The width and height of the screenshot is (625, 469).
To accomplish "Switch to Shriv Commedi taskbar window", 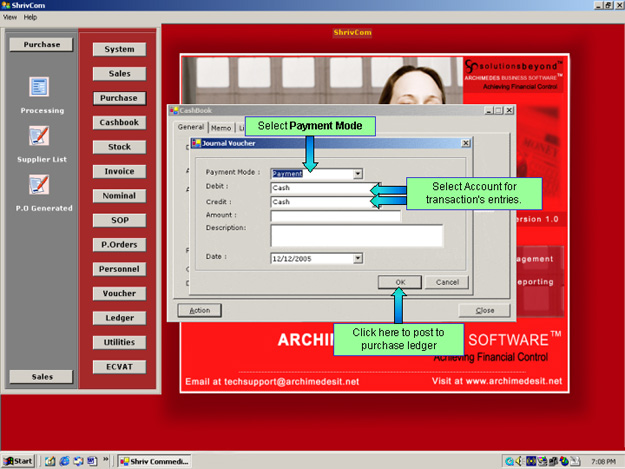I will 155,461.
